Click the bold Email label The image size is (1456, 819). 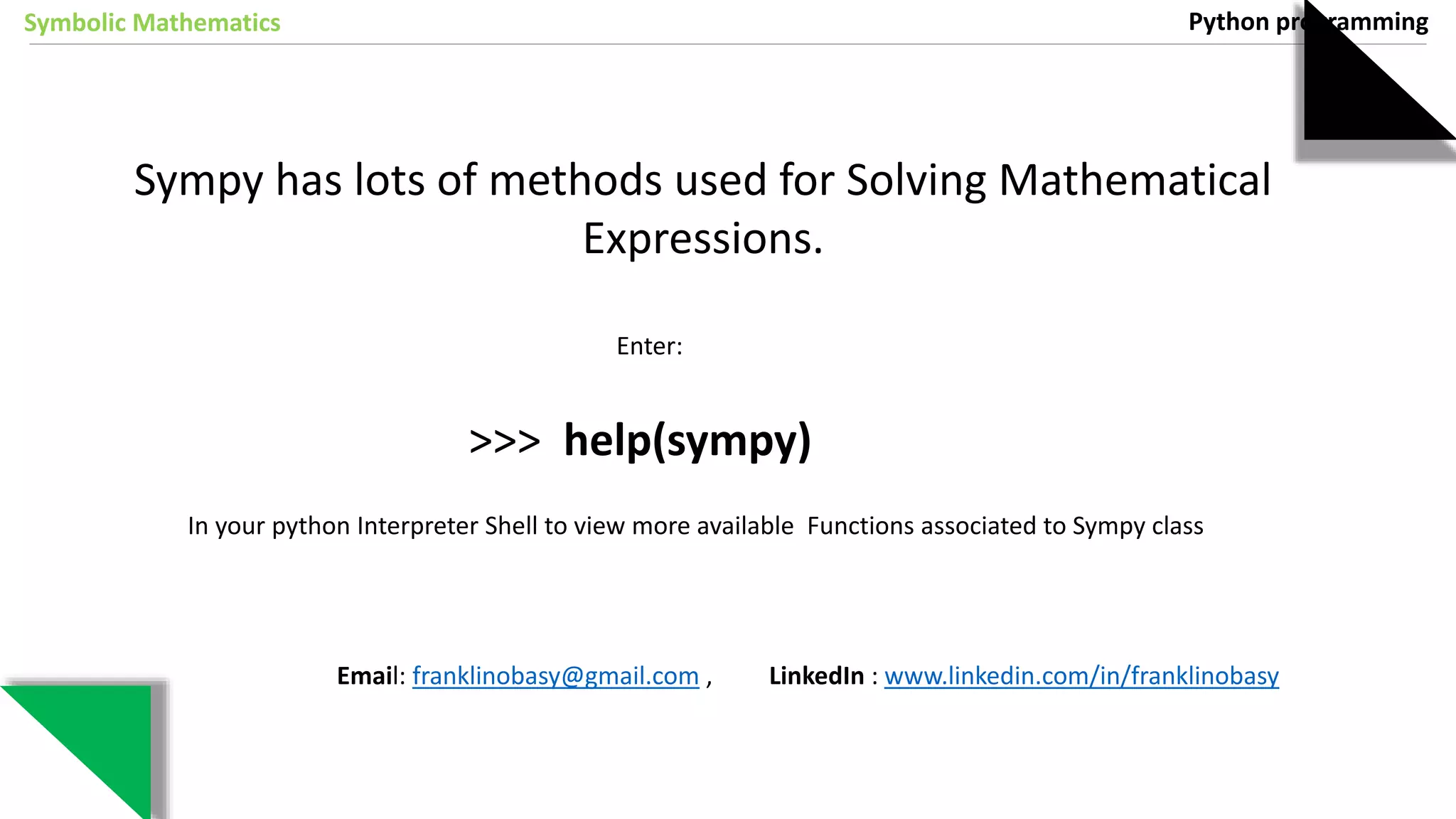pyautogui.click(x=365, y=676)
